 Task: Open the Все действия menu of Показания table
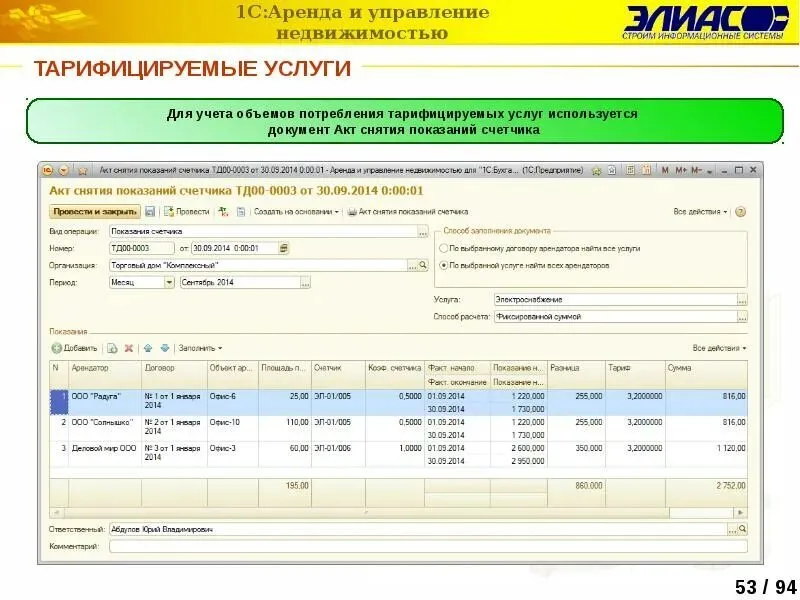[719, 348]
